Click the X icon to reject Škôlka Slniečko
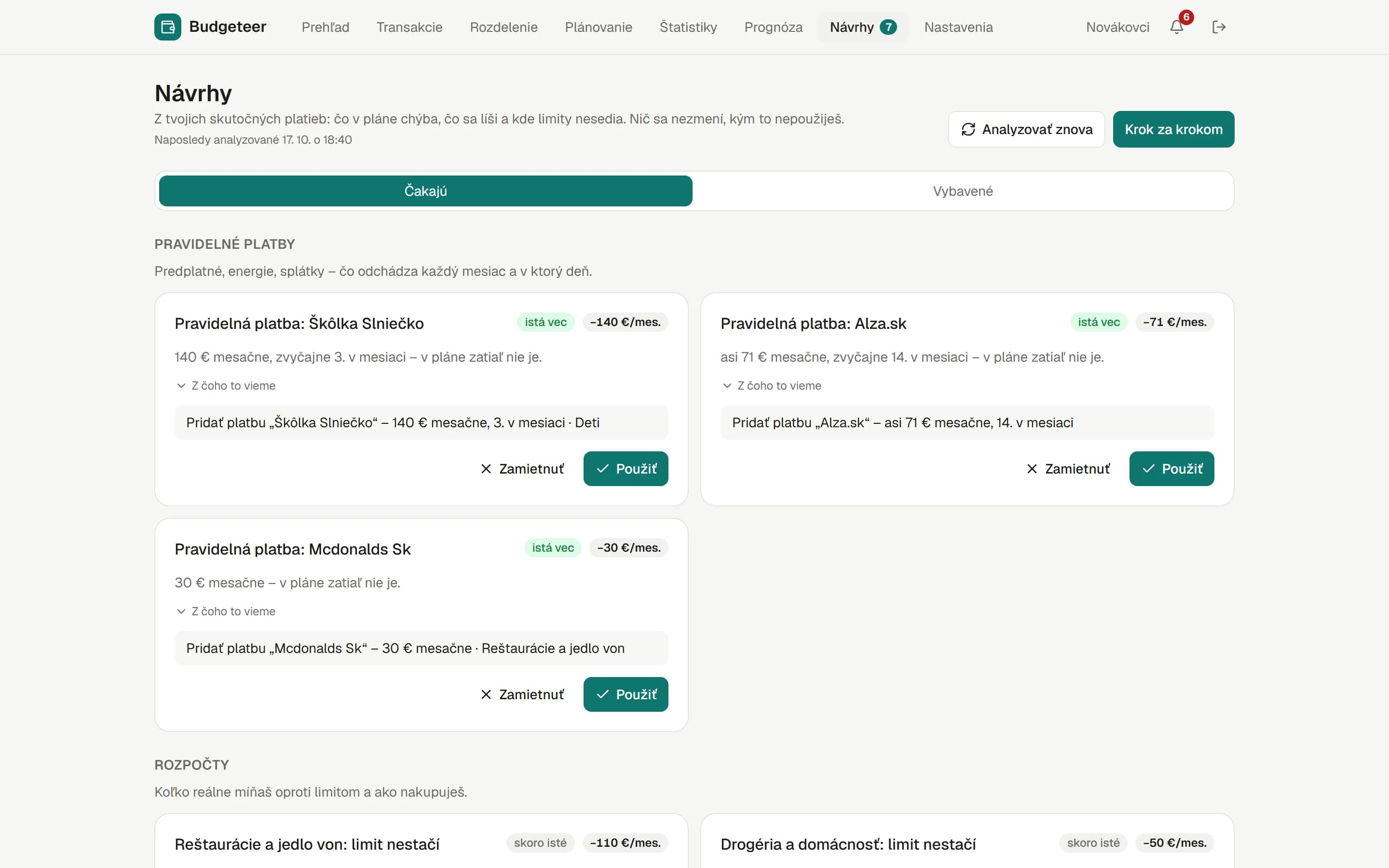This screenshot has width=1389, height=868. [x=486, y=469]
